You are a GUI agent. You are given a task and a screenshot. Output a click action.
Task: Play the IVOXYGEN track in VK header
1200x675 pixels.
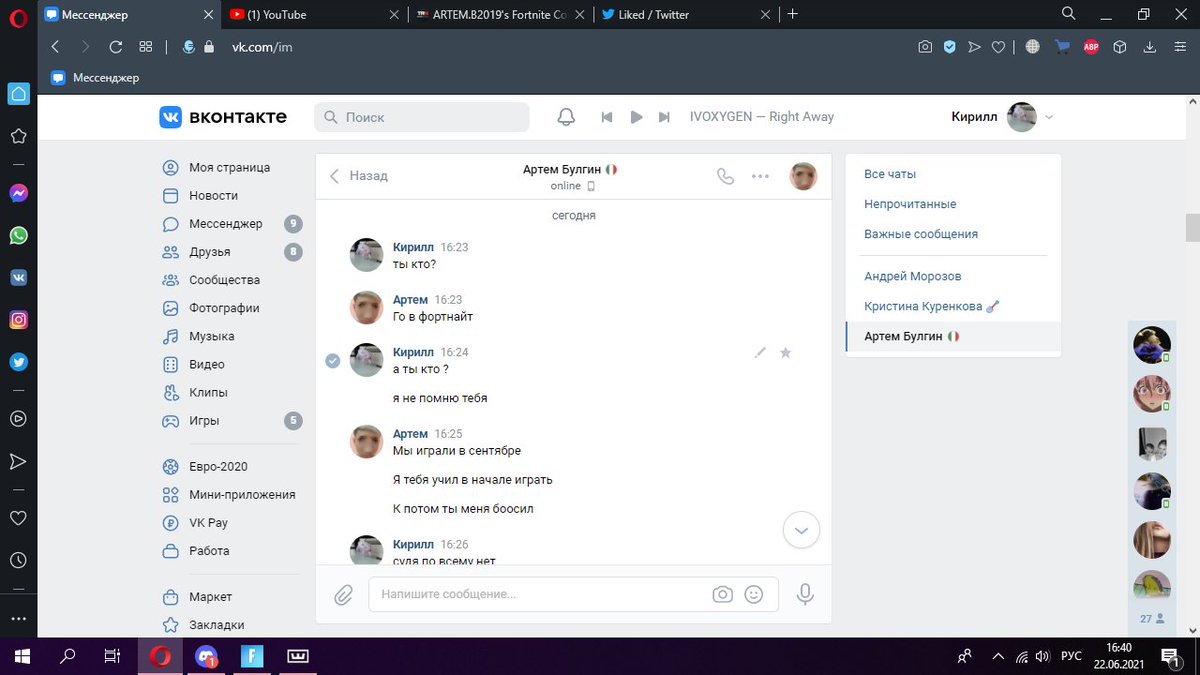[636, 117]
